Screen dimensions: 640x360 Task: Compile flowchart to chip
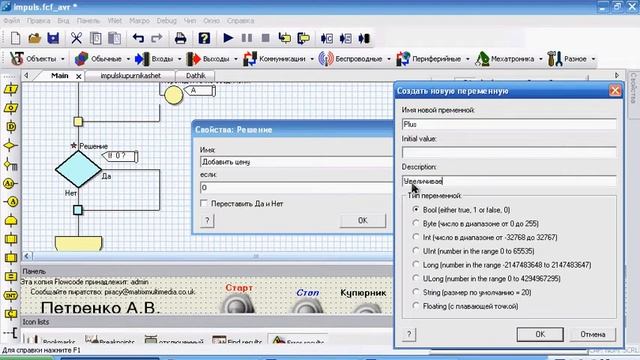364,38
